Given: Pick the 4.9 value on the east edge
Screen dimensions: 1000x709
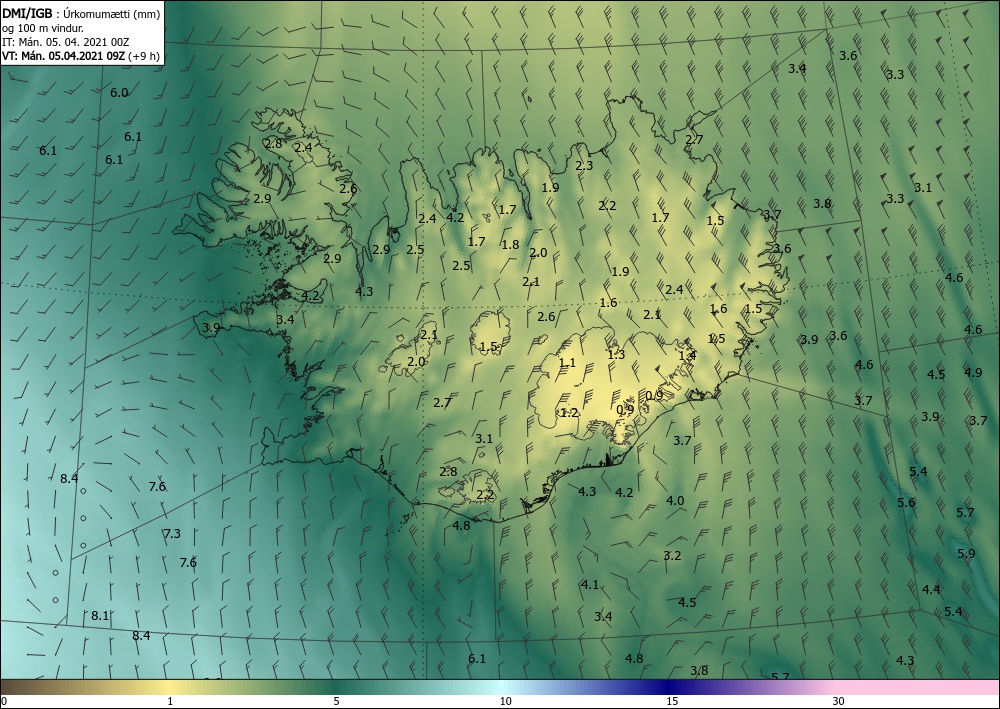Looking at the screenshot, I should 973,373.
